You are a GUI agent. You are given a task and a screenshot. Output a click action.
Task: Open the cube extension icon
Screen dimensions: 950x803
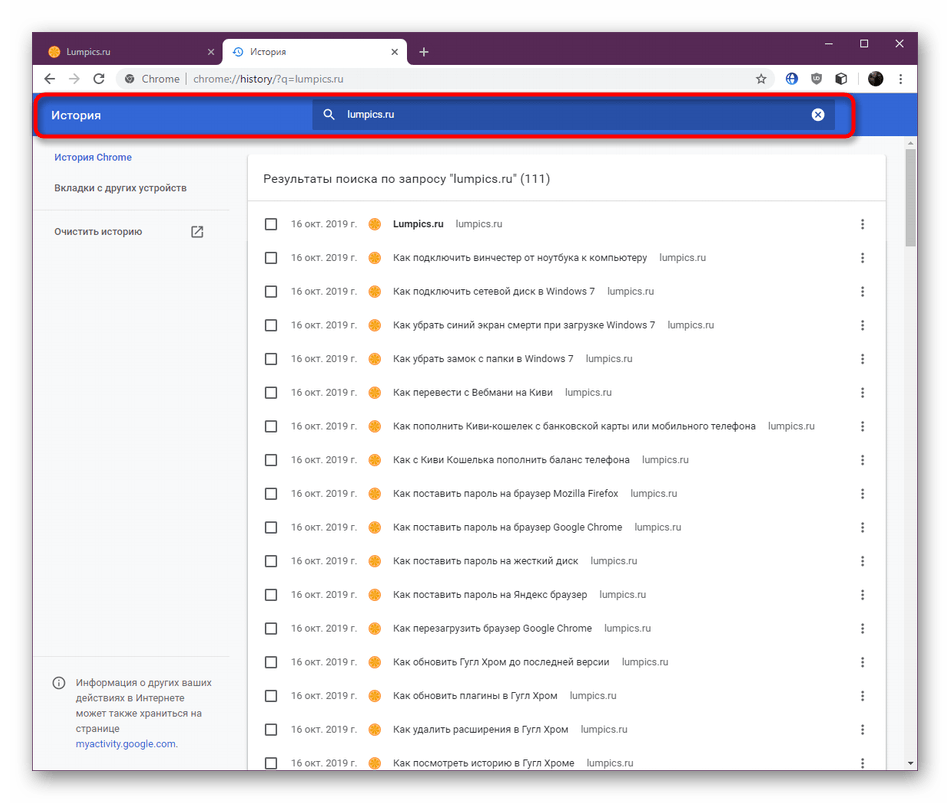[x=841, y=79]
